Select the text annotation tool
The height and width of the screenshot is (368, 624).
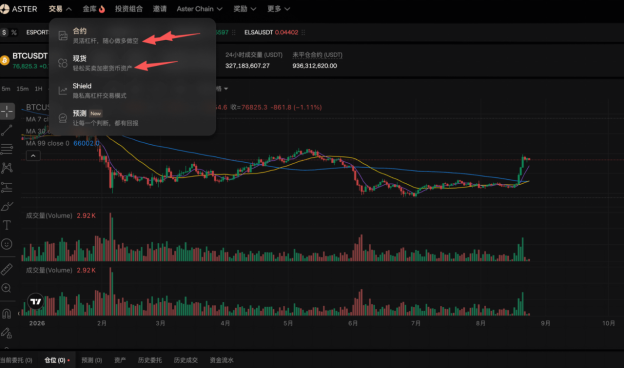pos(7,225)
